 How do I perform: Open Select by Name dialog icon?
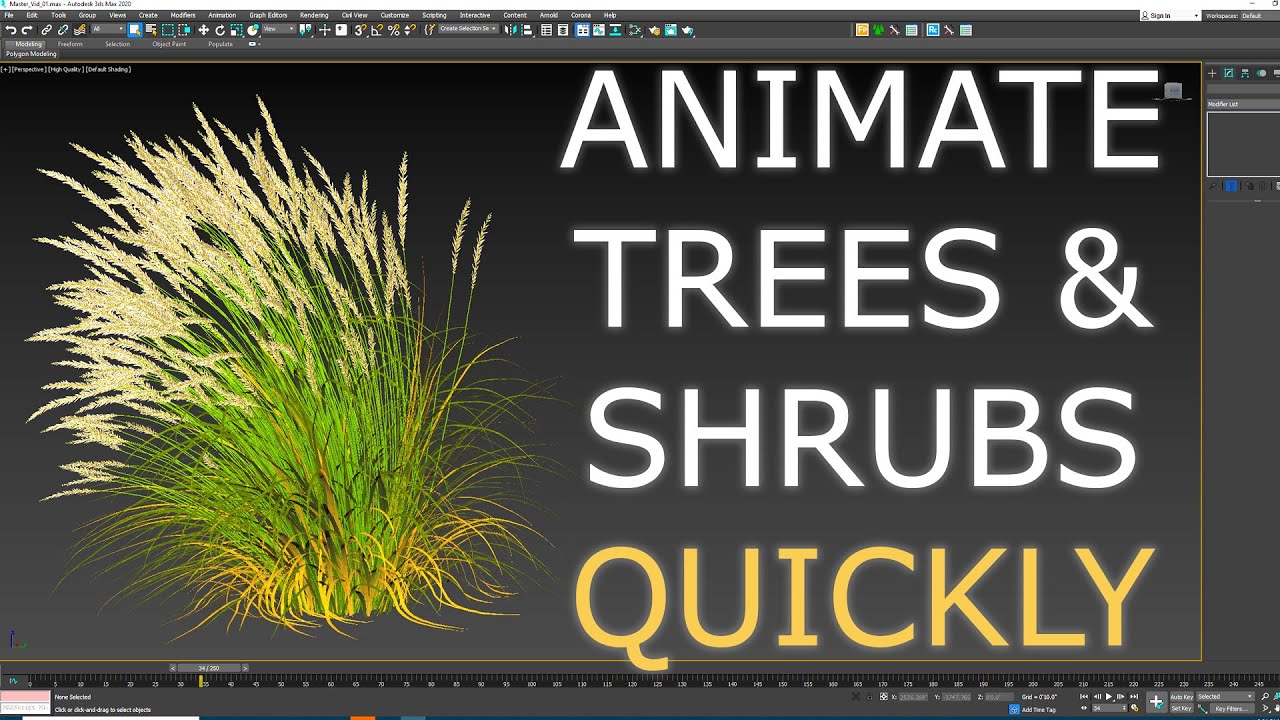click(x=151, y=30)
